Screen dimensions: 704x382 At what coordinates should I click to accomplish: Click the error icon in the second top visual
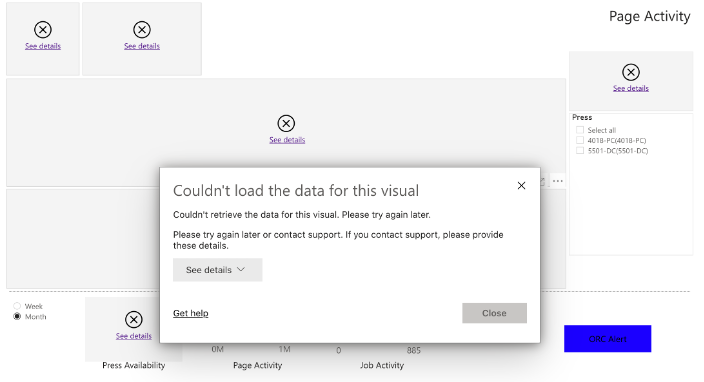[142, 30]
